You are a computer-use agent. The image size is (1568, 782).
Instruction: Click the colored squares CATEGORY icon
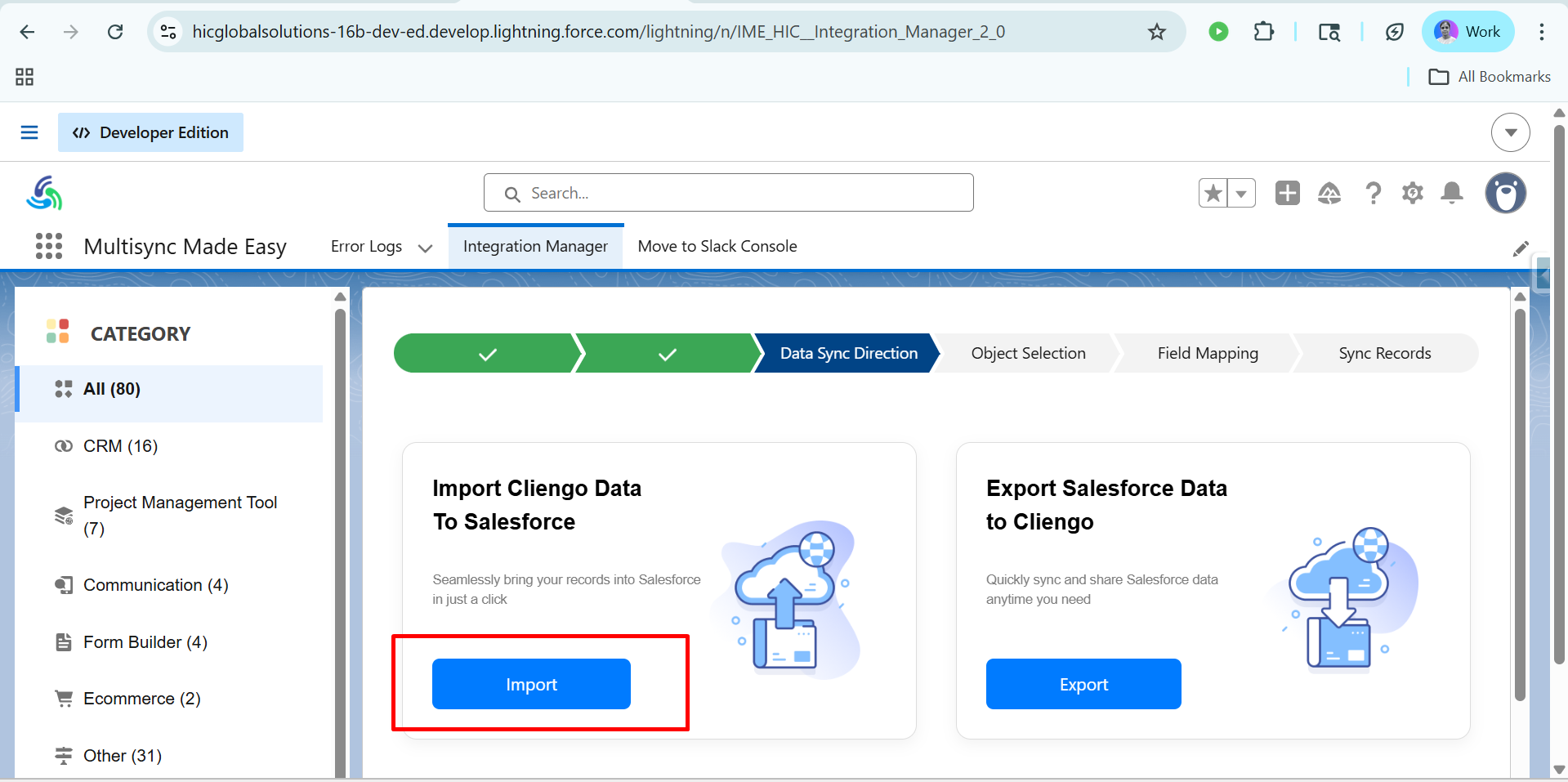click(58, 331)
